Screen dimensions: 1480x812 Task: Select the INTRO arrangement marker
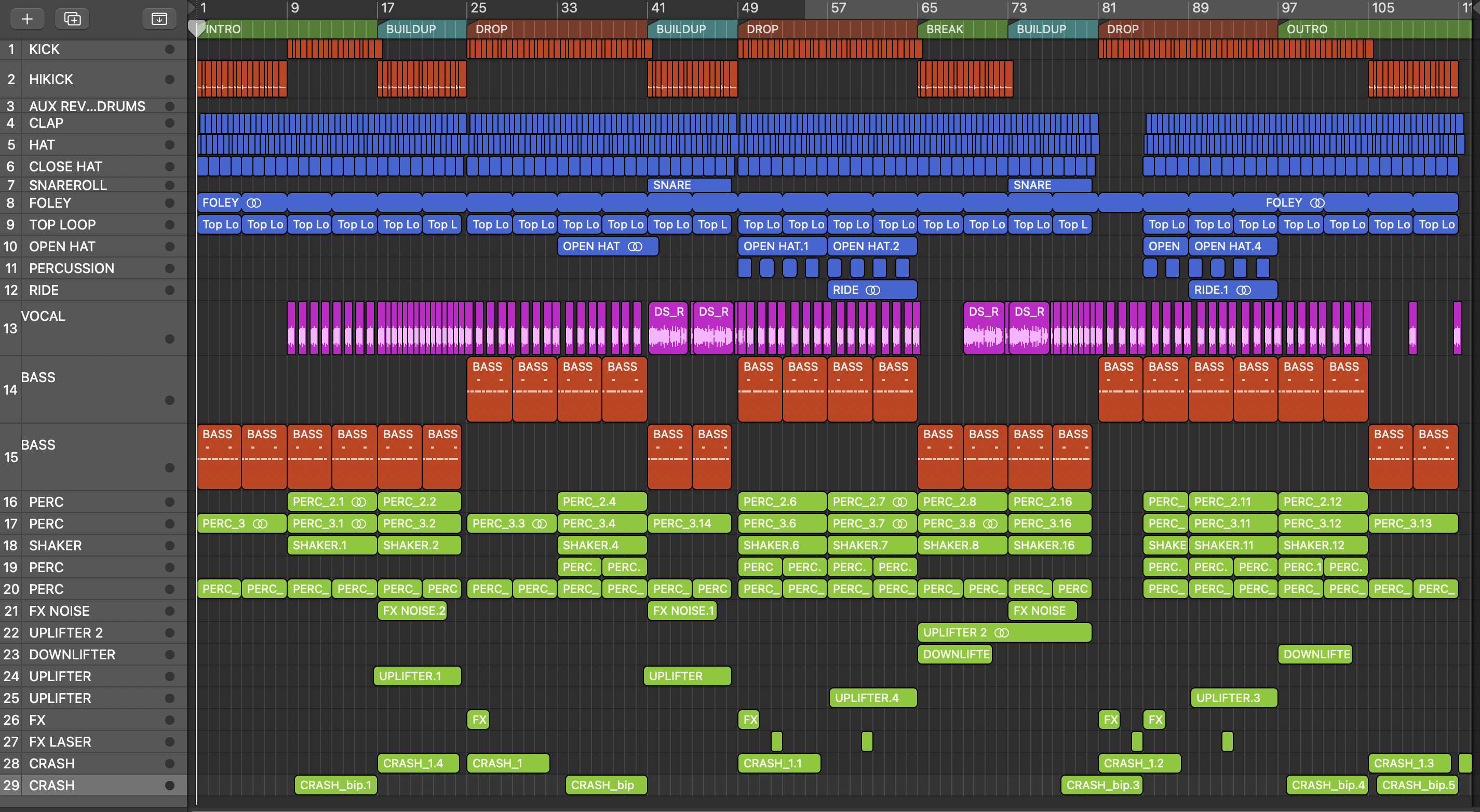287,29
